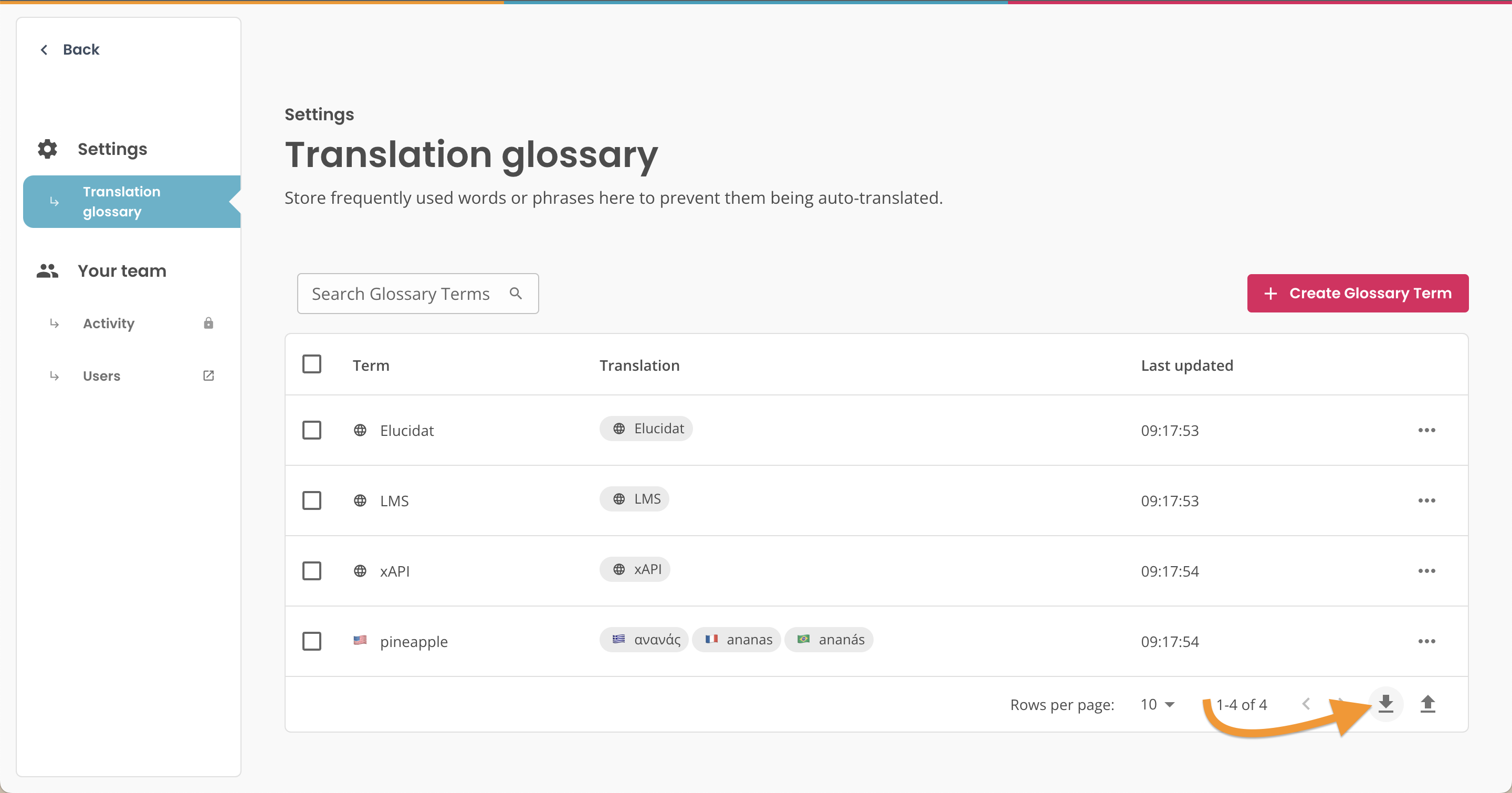The height and width of the screenshot is (793, 1512).
Task: Go to previous page using left chevron
Action: click(1306, 704)
